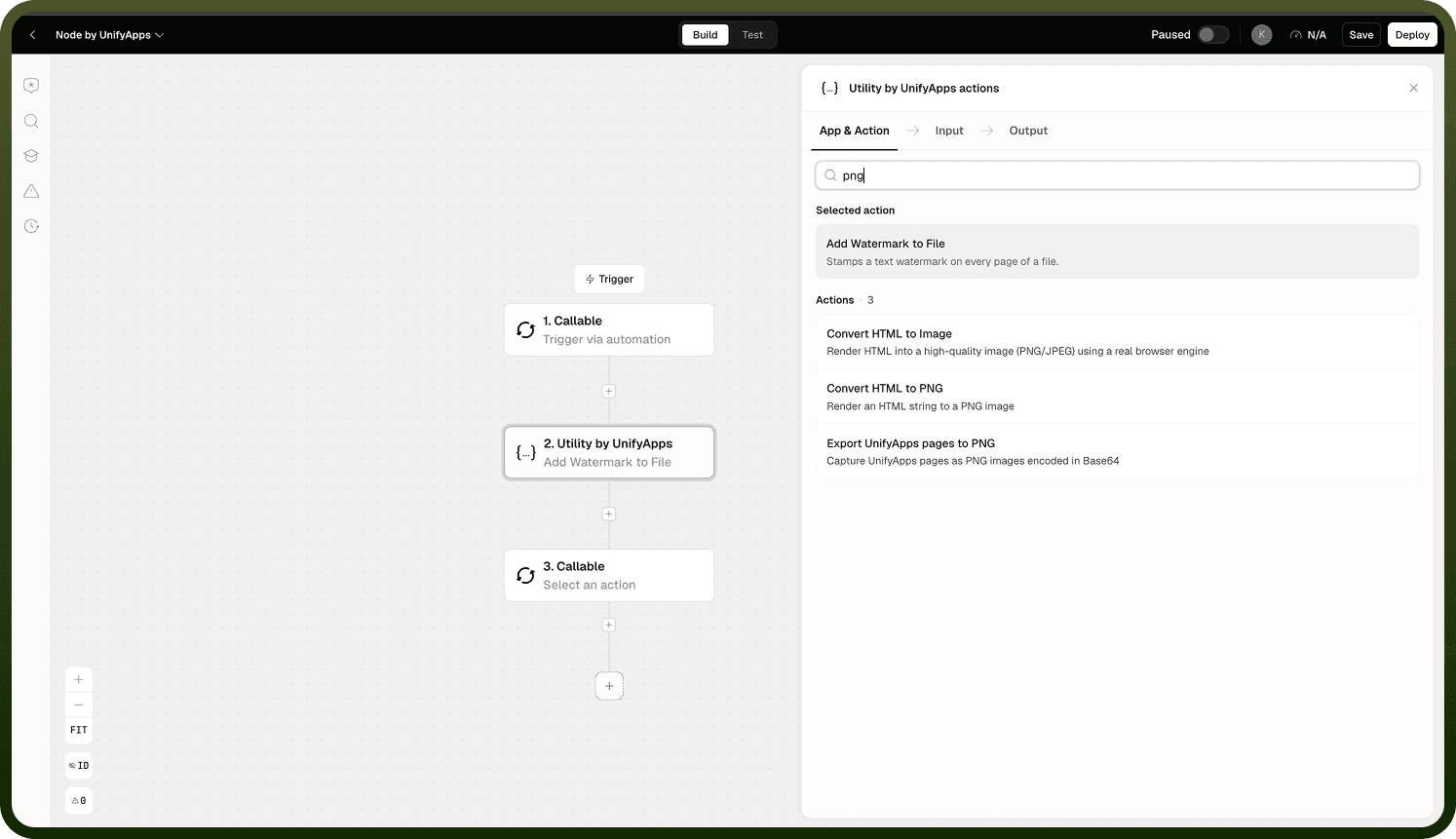This screenshot has height=839, width=1456.
Task: Fit the canvas with FIT button
Action: click(79, 730)
